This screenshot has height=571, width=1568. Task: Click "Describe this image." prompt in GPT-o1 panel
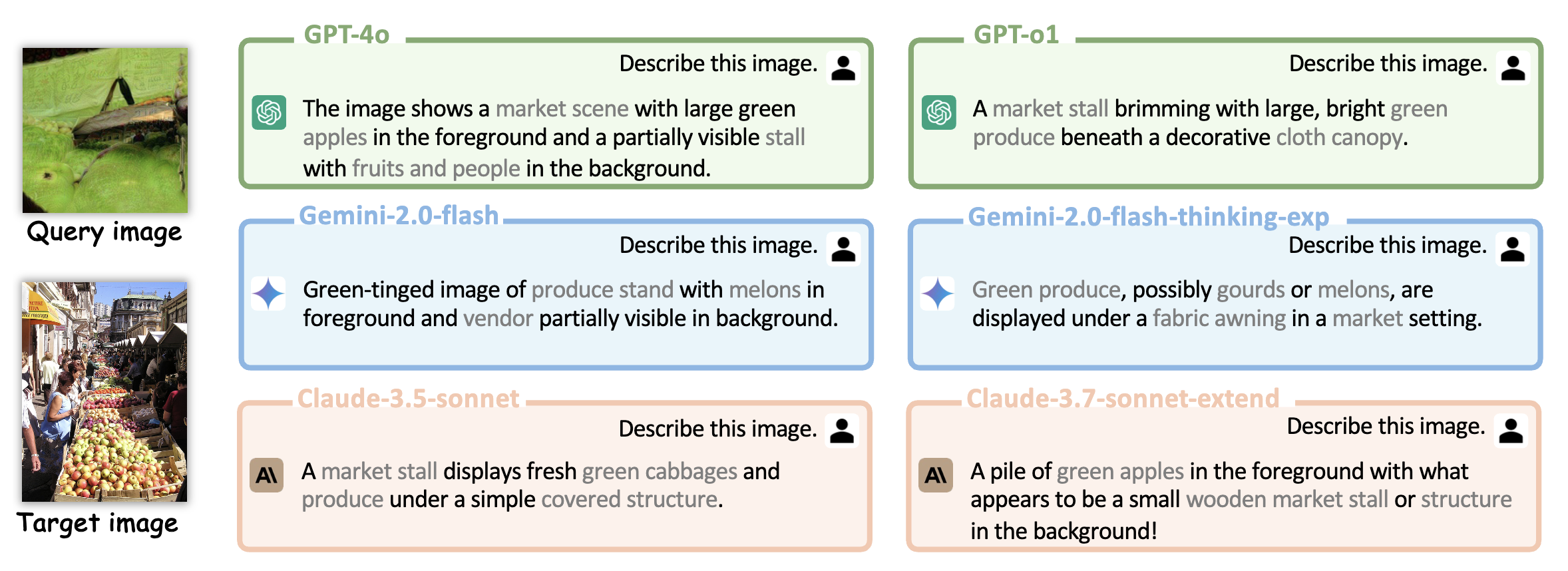[1388, 63]
